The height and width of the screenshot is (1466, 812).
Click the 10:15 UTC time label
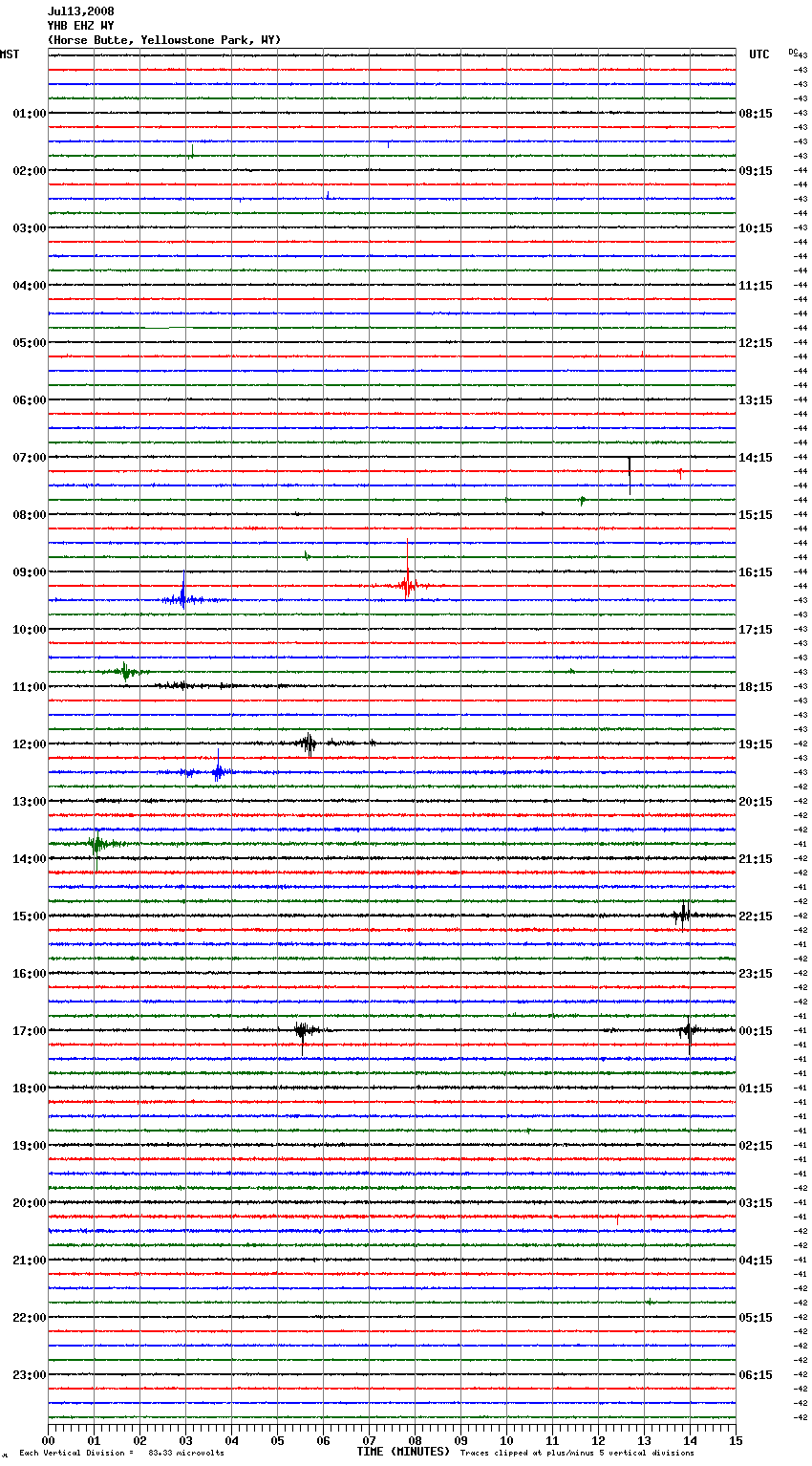tap(756, 228)
